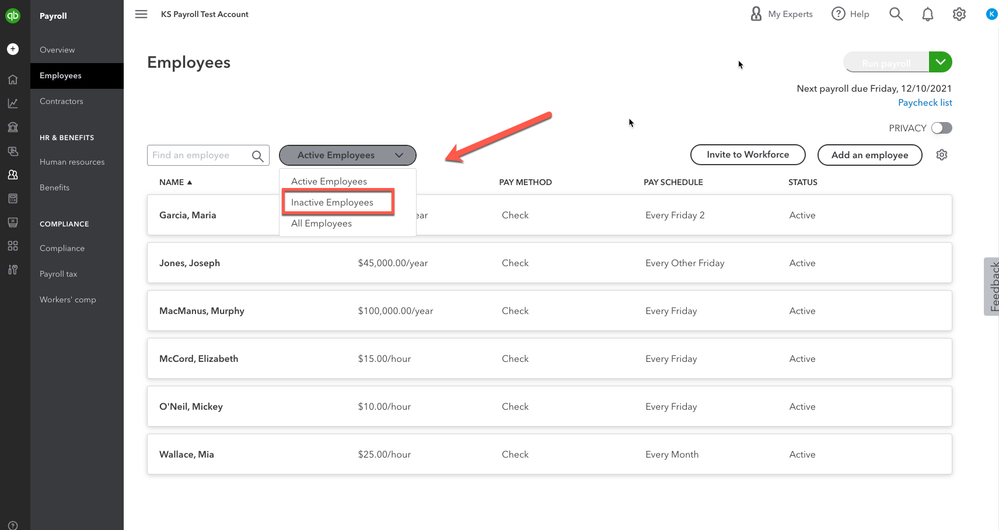This screenshot has height=530, width=999.
Task: Click the monitor icon in left rail
Action: click(x=13, y=222)
